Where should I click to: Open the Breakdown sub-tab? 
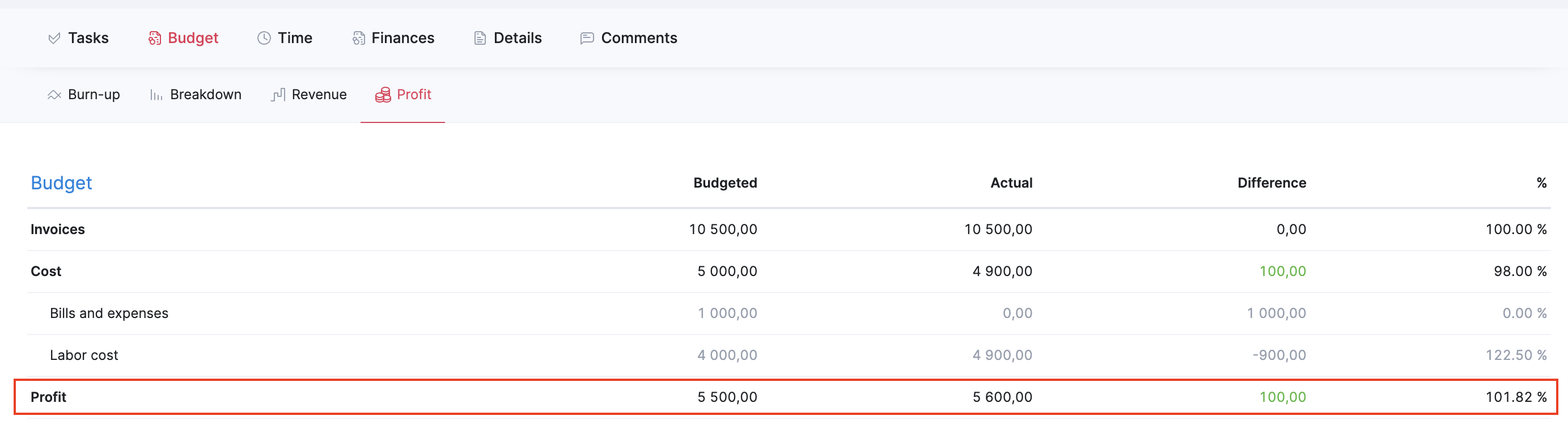(206, 94)
